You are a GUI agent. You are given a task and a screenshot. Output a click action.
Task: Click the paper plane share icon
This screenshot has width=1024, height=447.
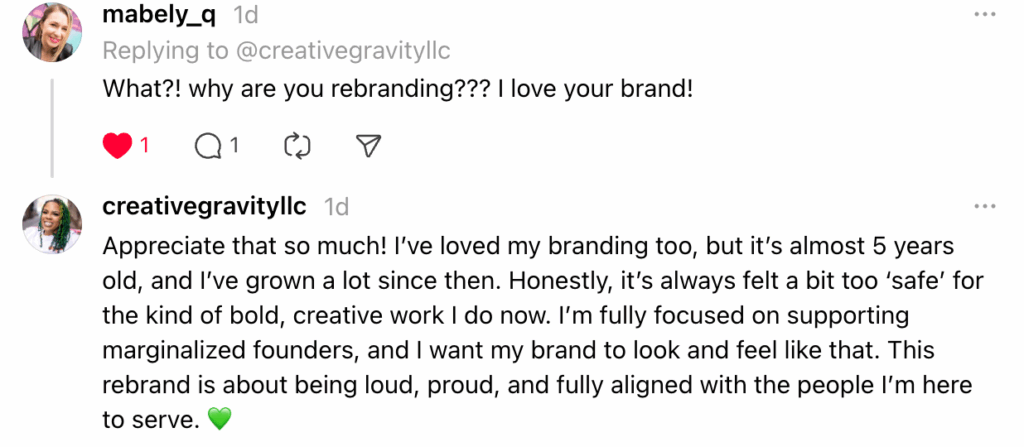pyautogui.click(x=369, y=146)
